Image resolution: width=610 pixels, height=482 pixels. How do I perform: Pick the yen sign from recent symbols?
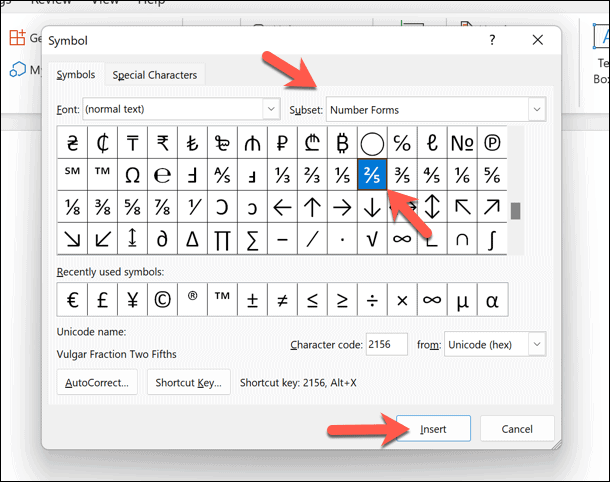pyautogui.click(x=132, y=300)
